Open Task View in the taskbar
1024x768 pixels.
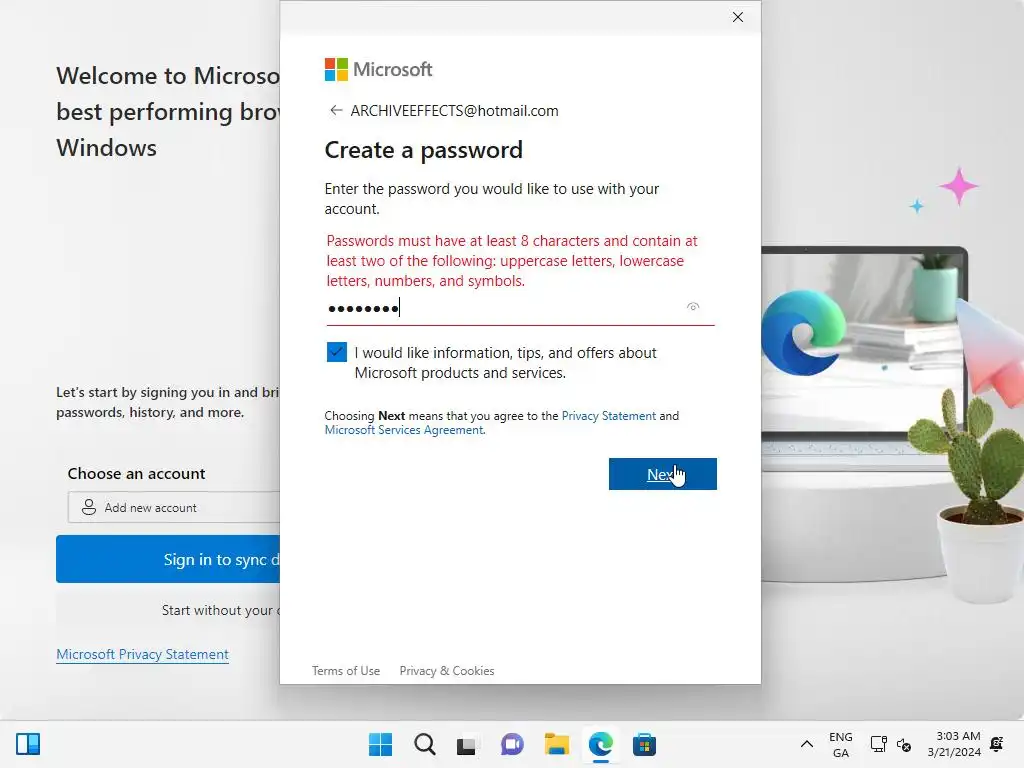(466, 744)
